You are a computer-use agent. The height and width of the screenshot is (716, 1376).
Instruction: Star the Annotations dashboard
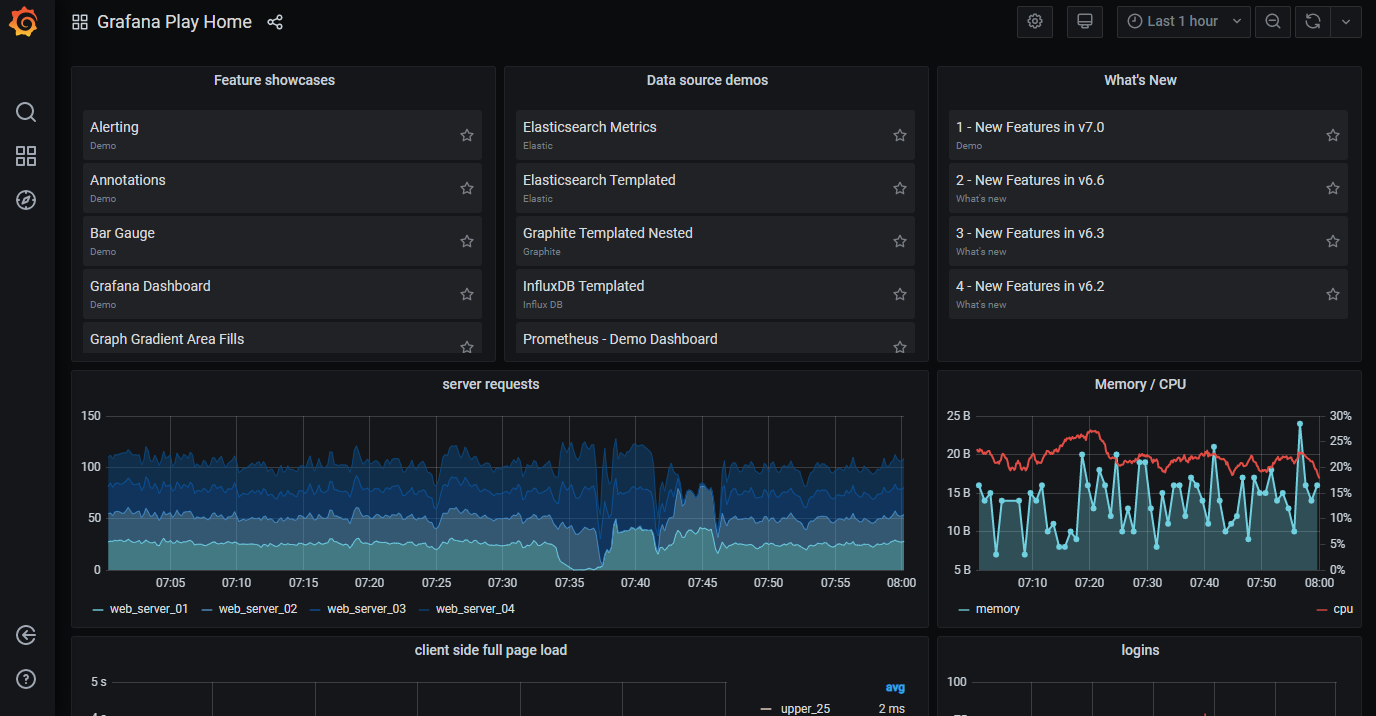(467, 188)
